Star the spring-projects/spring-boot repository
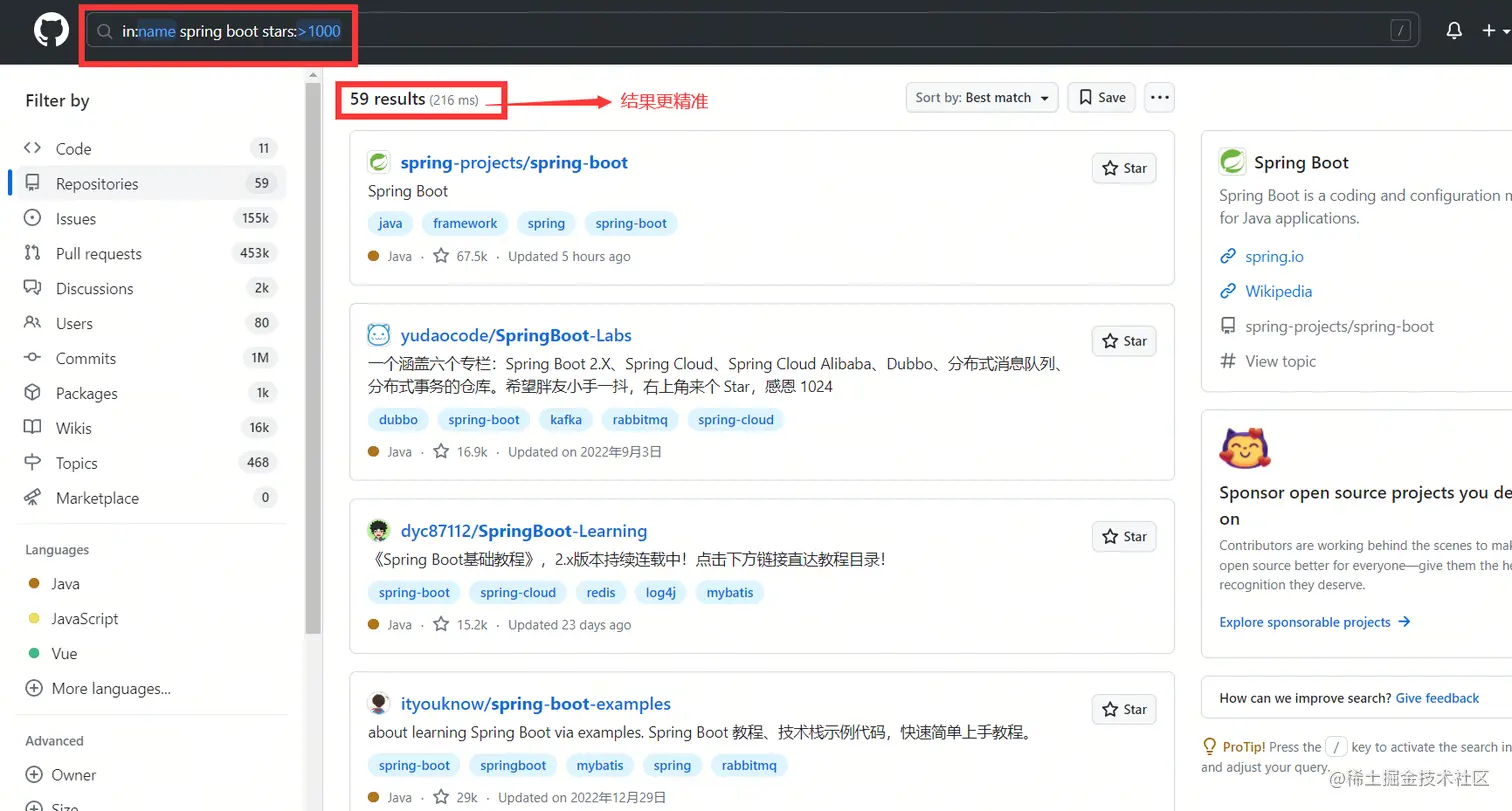The height and width of the screenshot is (811, 1512). click(1124, 168)
